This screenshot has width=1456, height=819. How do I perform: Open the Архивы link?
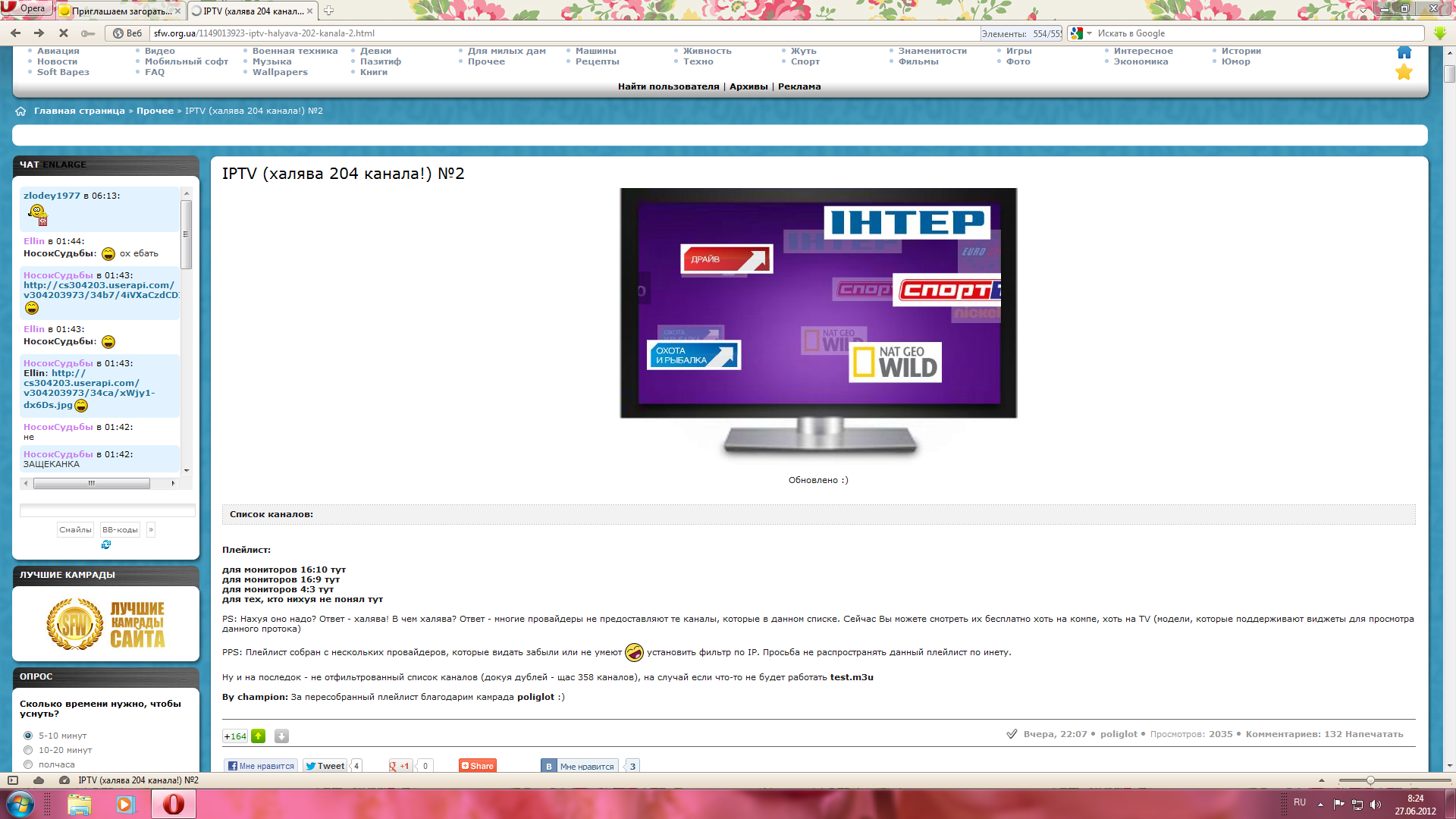pyautogui.click(x=748, y=86)
